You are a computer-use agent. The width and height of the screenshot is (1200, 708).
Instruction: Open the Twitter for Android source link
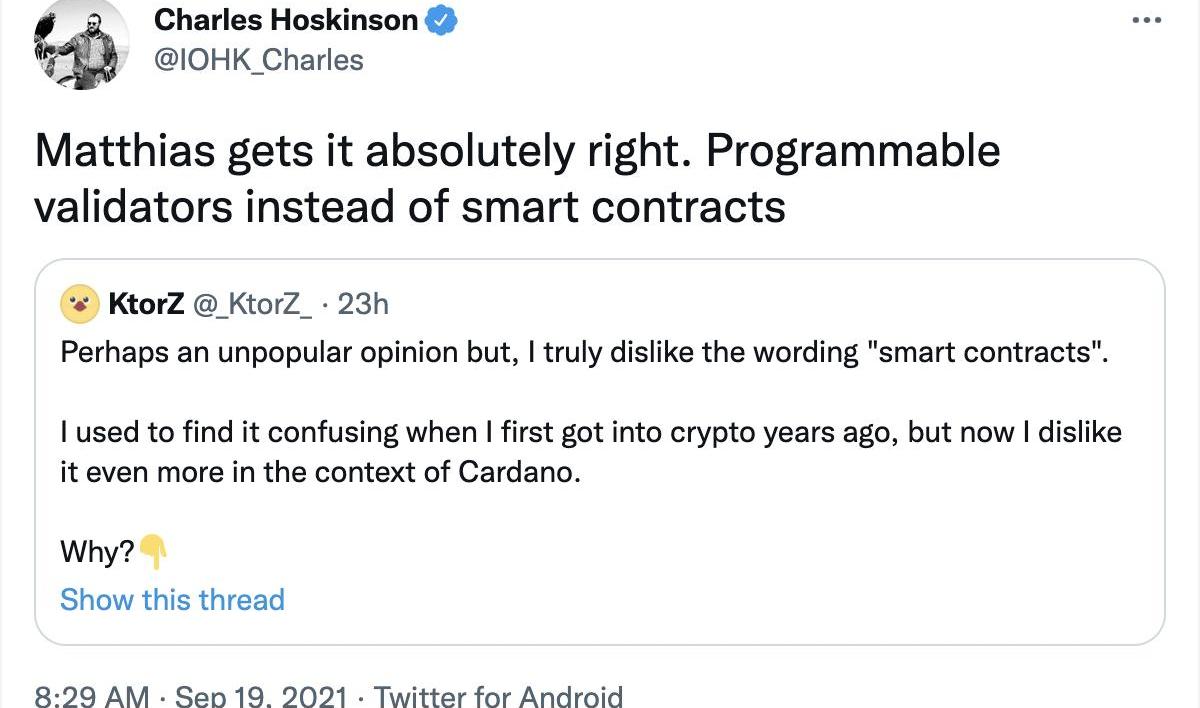coord(498,697)
